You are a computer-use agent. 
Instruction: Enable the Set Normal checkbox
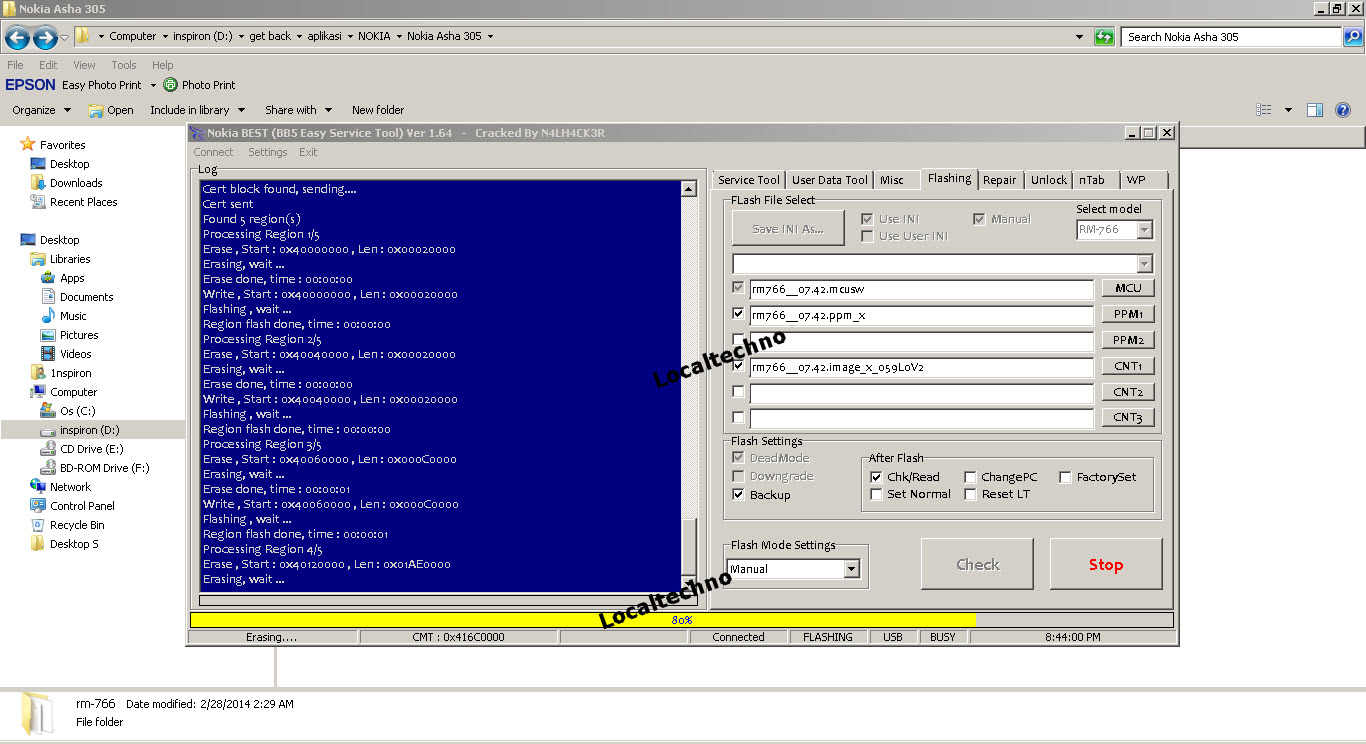(x=877, y=494)
